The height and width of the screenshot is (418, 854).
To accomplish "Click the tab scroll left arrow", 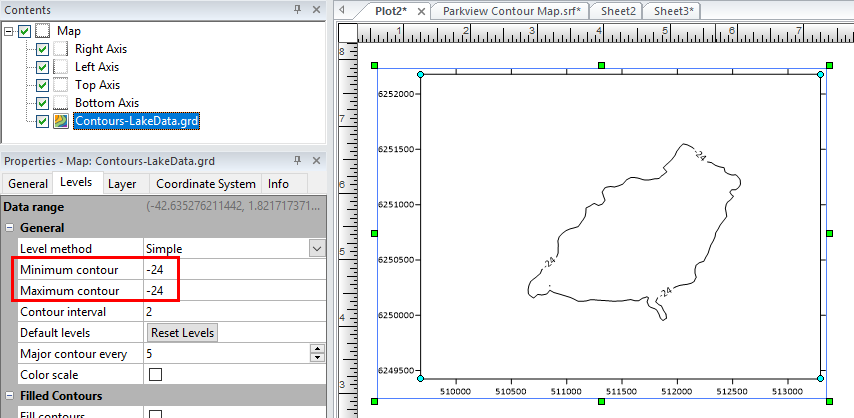I will (342, 9).
